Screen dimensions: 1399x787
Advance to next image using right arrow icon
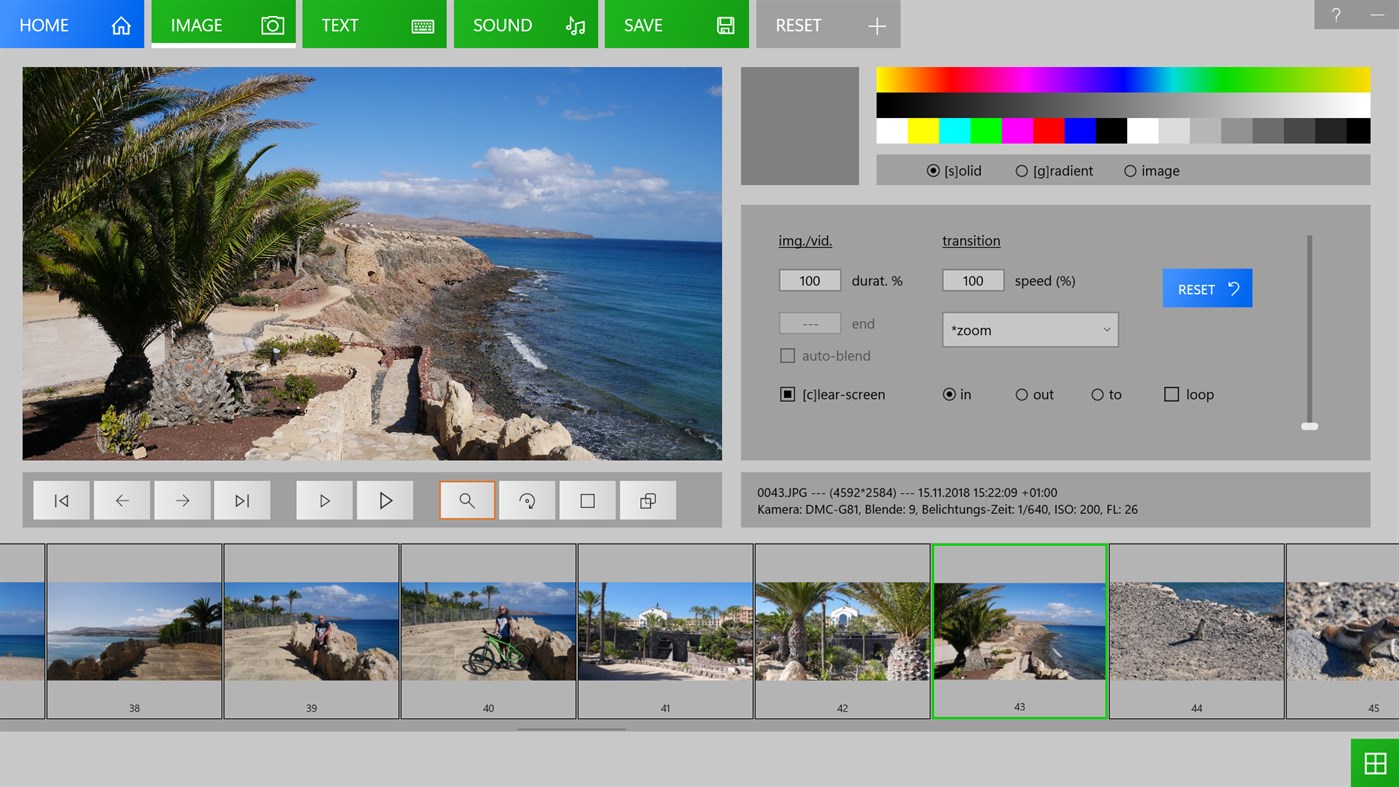pyautogui.click(x=182, y=500)
